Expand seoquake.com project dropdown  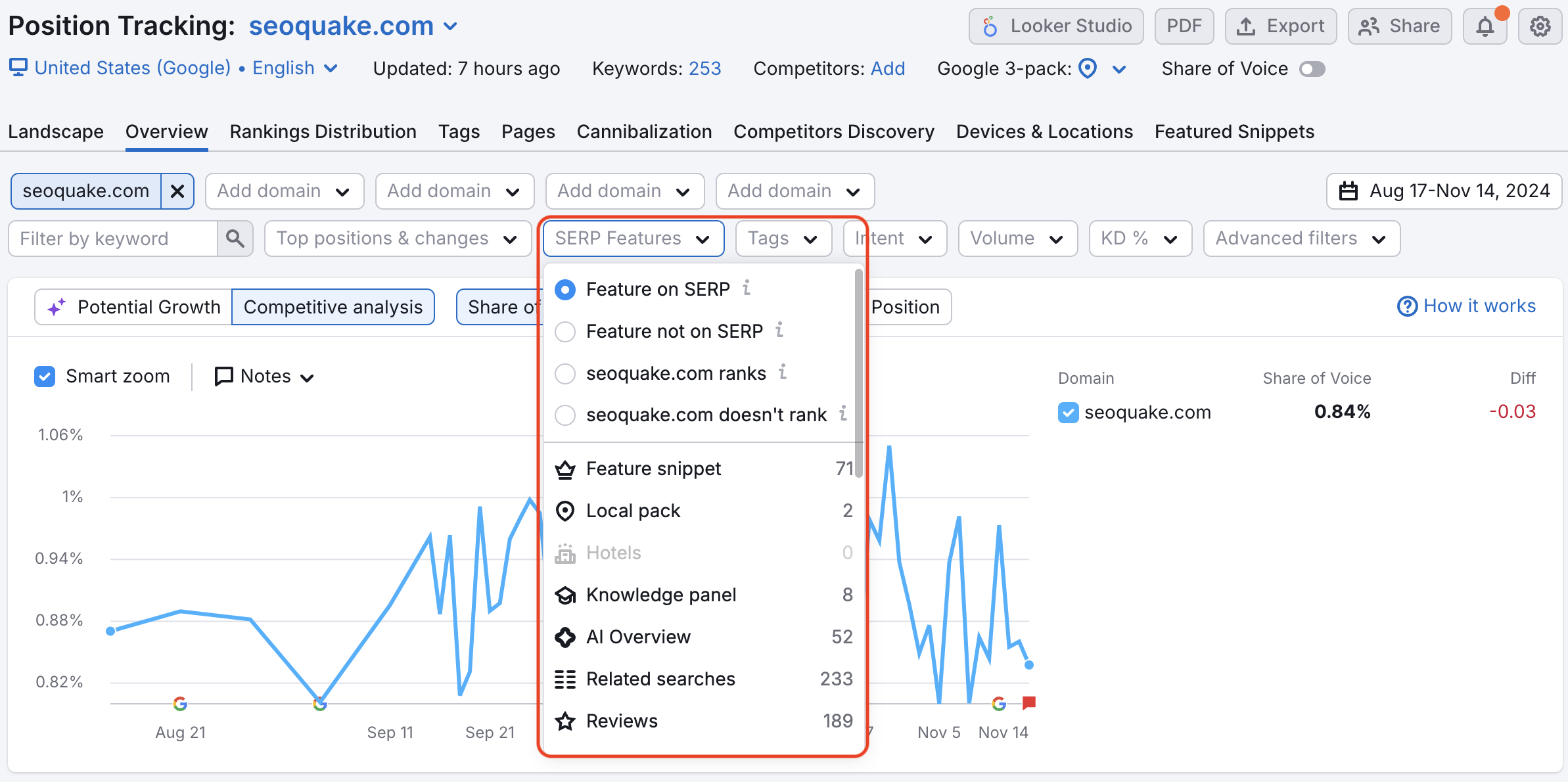[451, 26]
